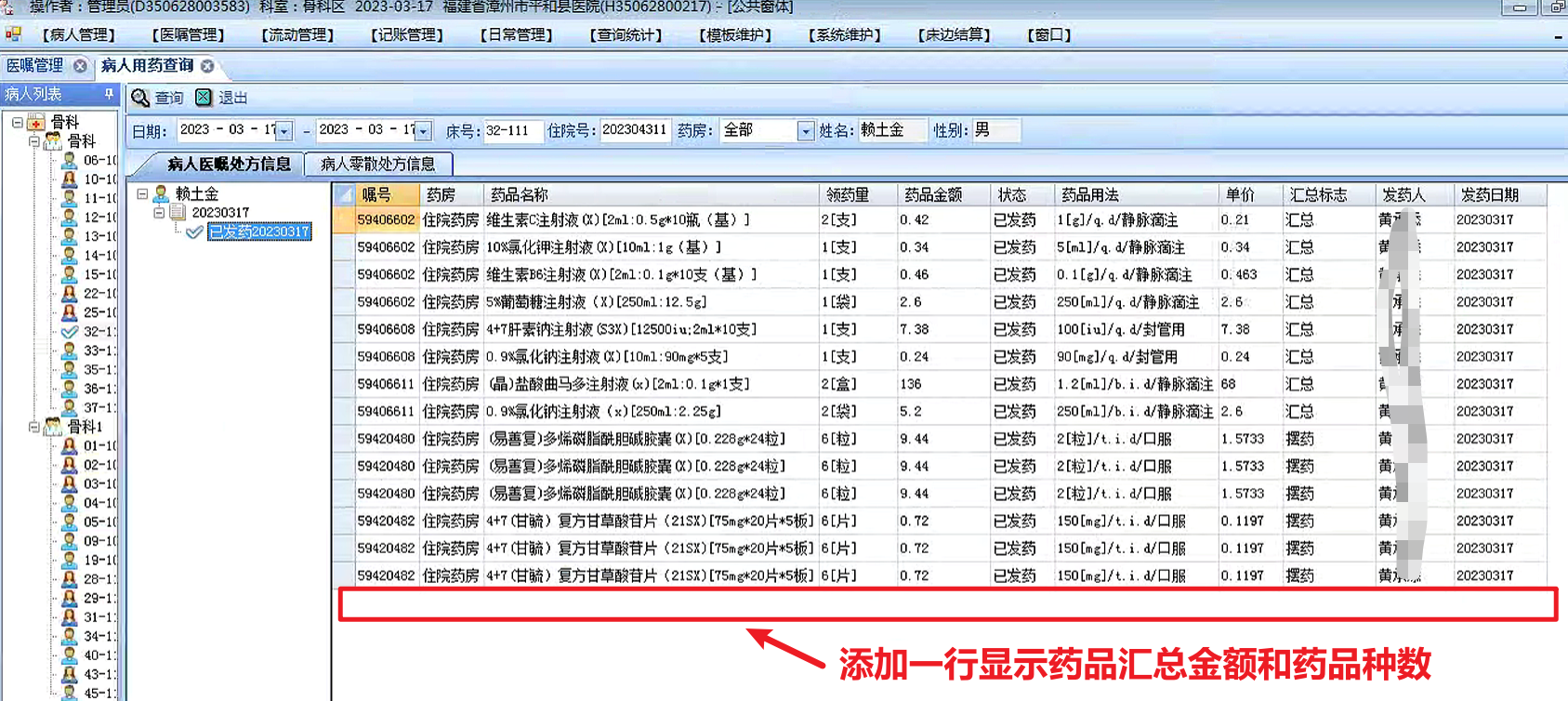Open the end date dropdown arrow
This screenshot has height=701, width=1568.
tap(424, 131)
